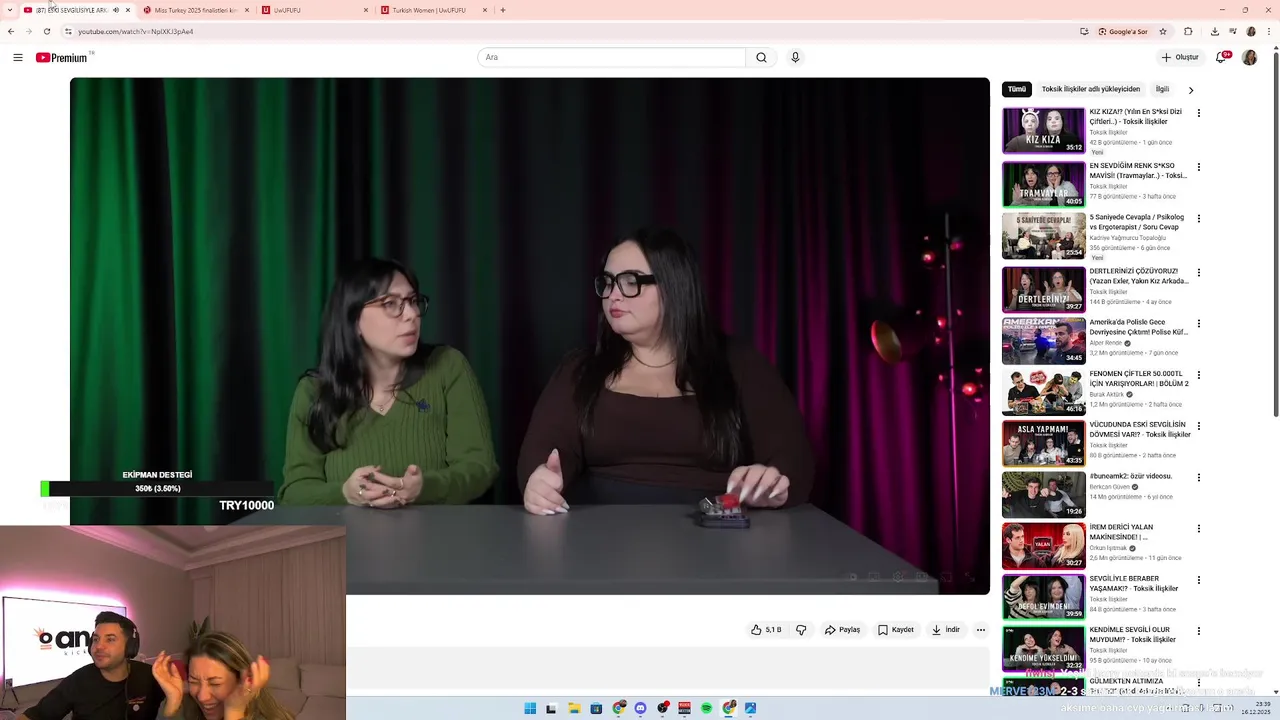Open options for KIZ KIZA video
1280x720 pixels.
click(x=1198, y=113)
